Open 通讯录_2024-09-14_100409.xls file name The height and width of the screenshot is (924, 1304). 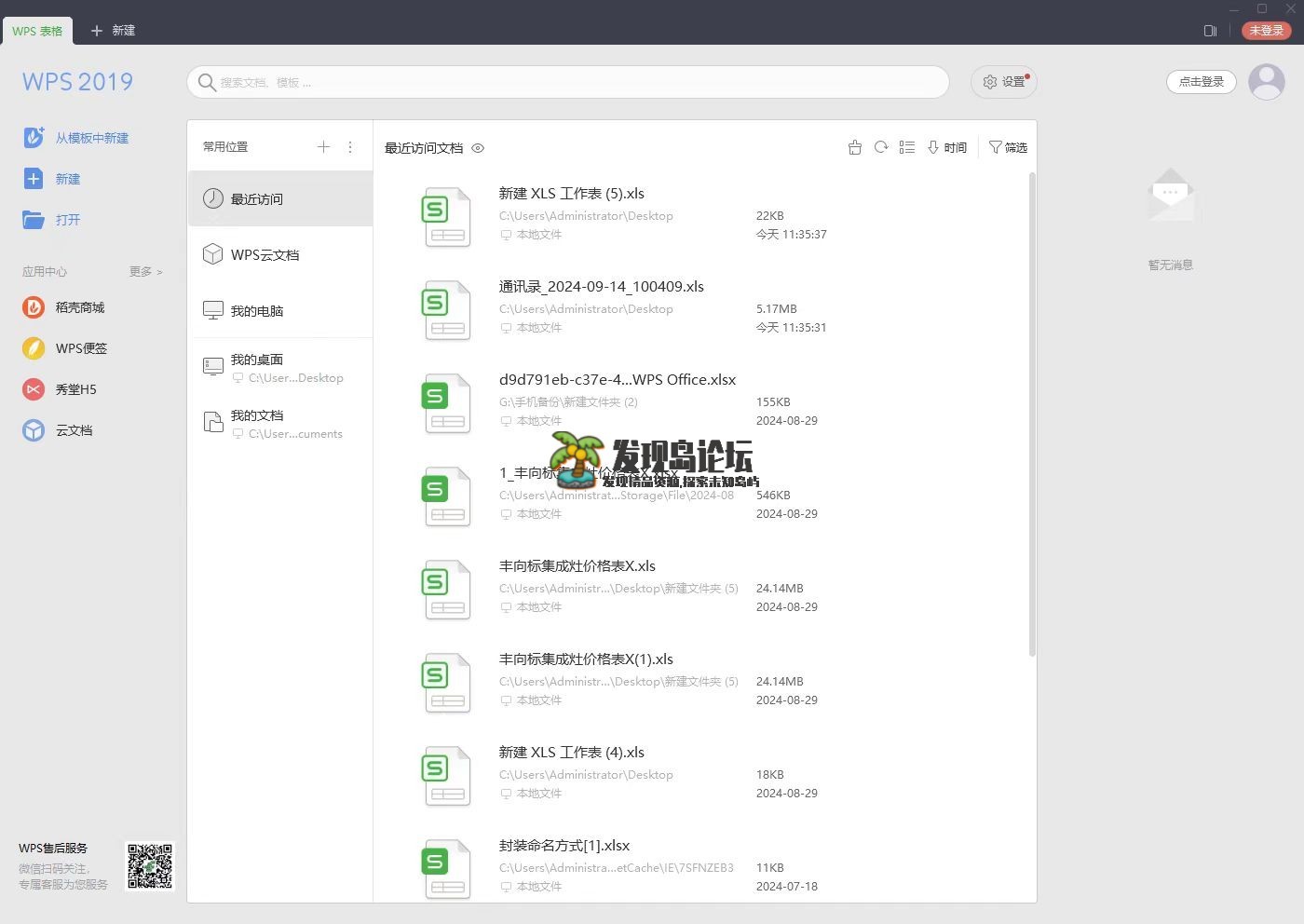coord(602,287)
